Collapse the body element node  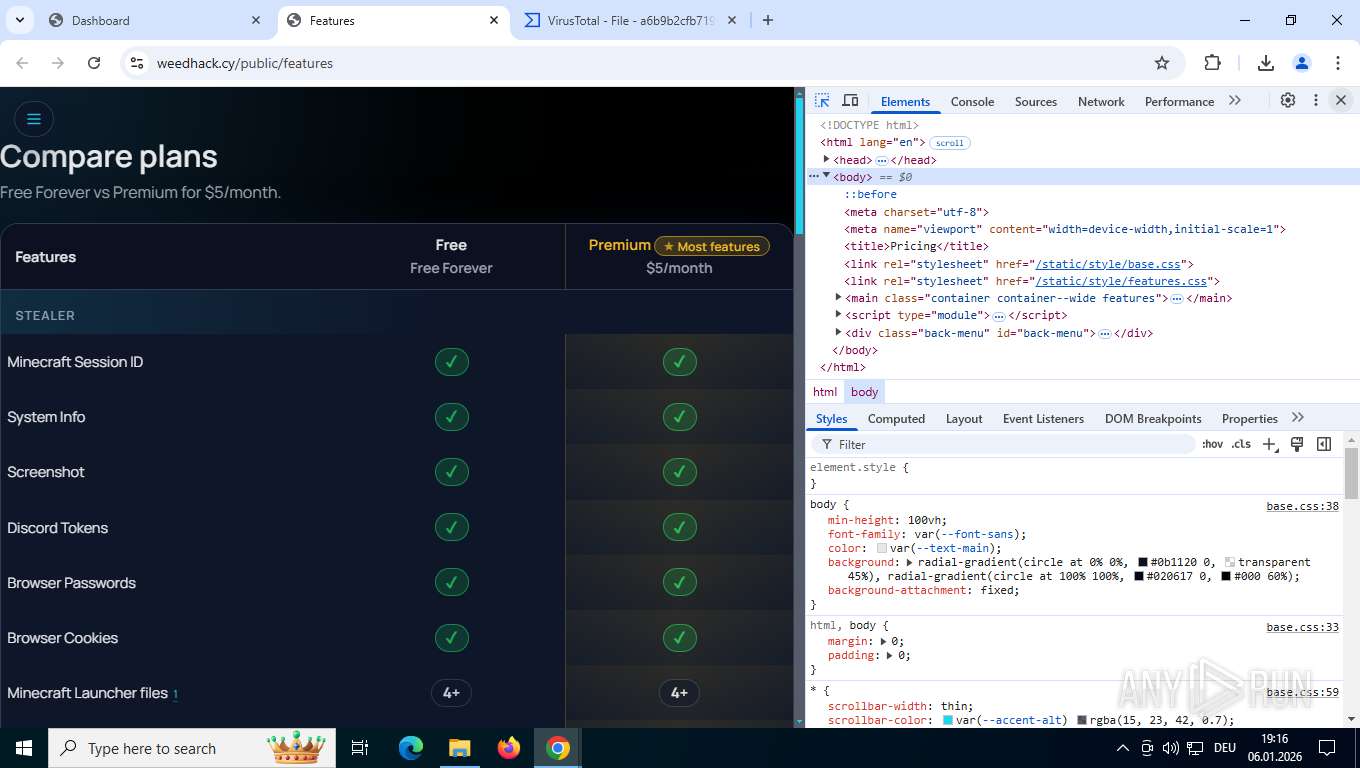coord(827,176)
